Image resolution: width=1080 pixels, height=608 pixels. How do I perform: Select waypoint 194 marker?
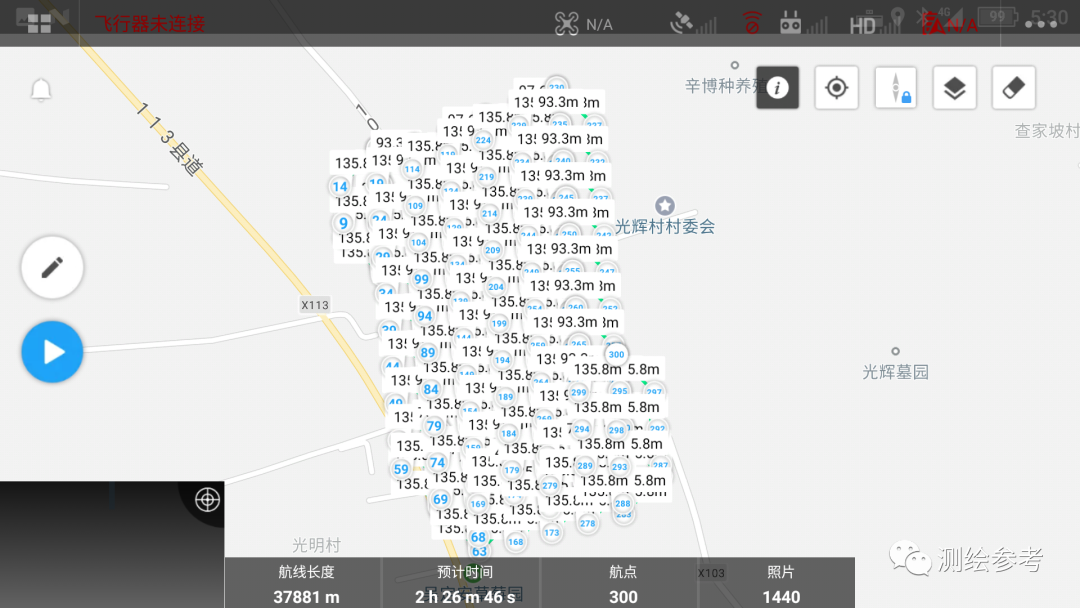coord(503,359)
